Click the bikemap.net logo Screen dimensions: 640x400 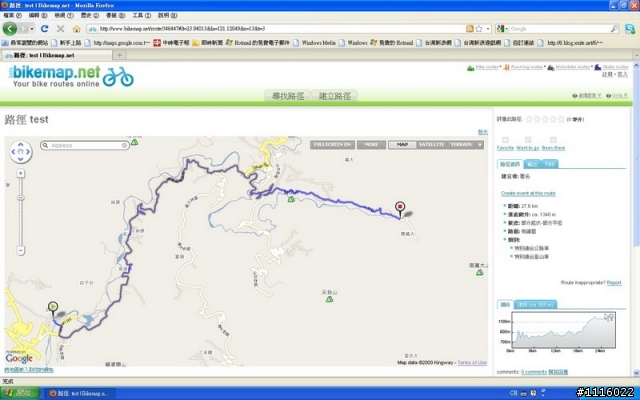[x=71, y=76]
